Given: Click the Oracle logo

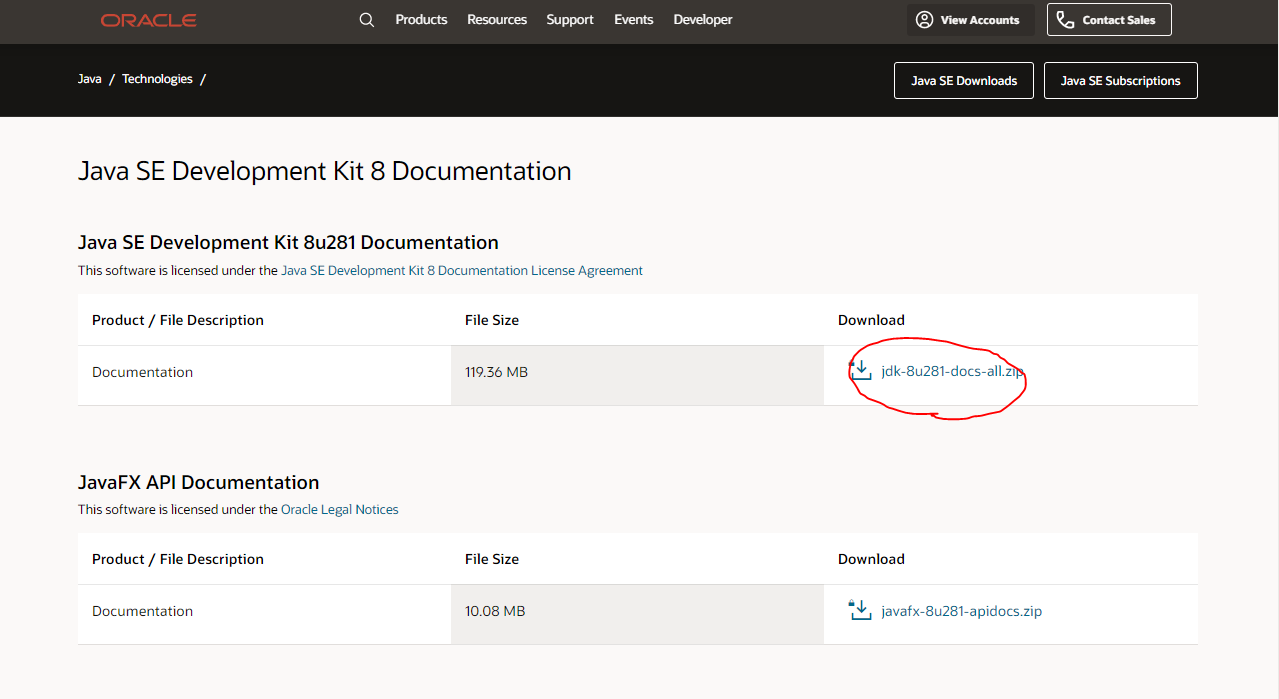Looking at the screenshot, I should (x=149, y=20).
